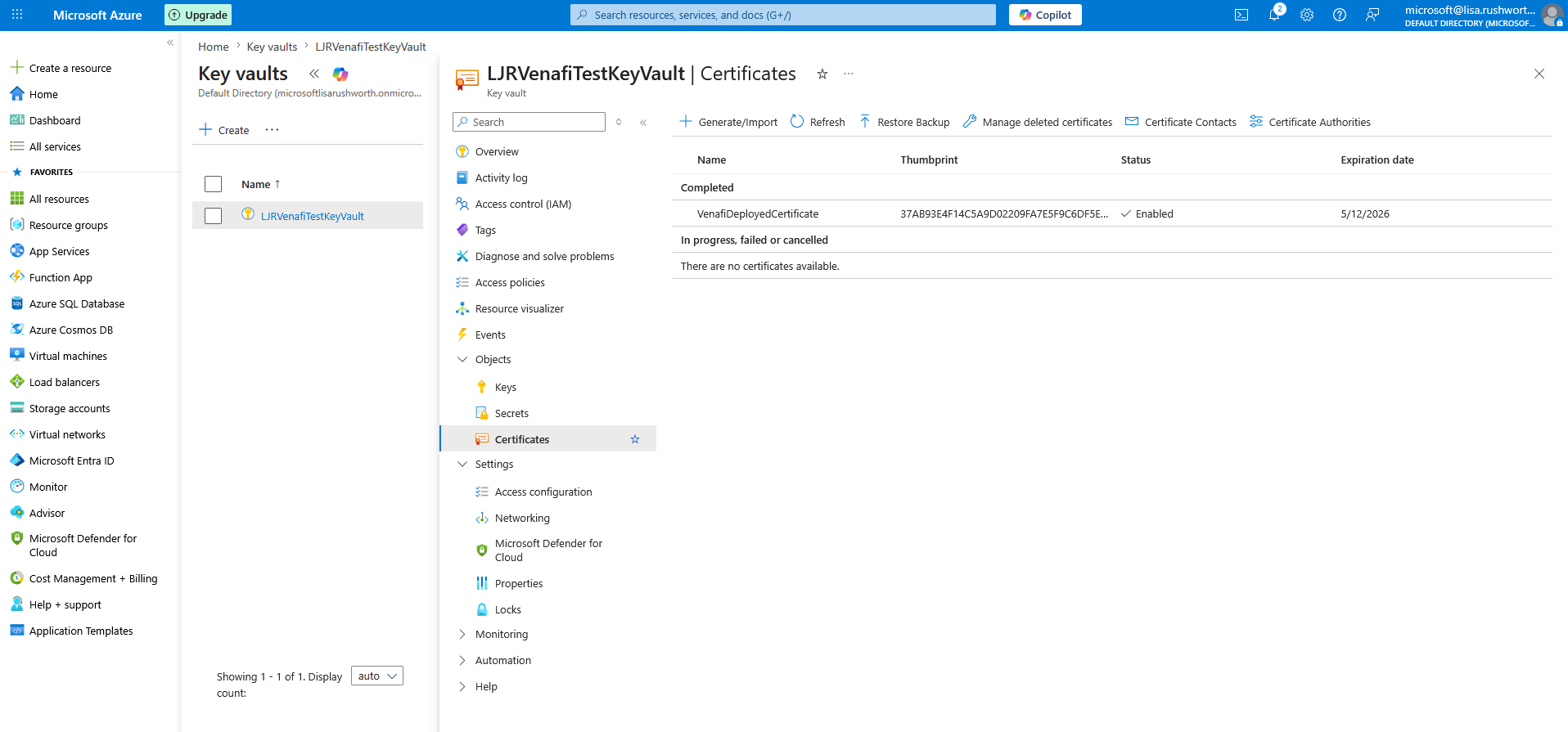
Task: Collapse the Objects section
Action: pyautogui.click(x=462, y=360)
